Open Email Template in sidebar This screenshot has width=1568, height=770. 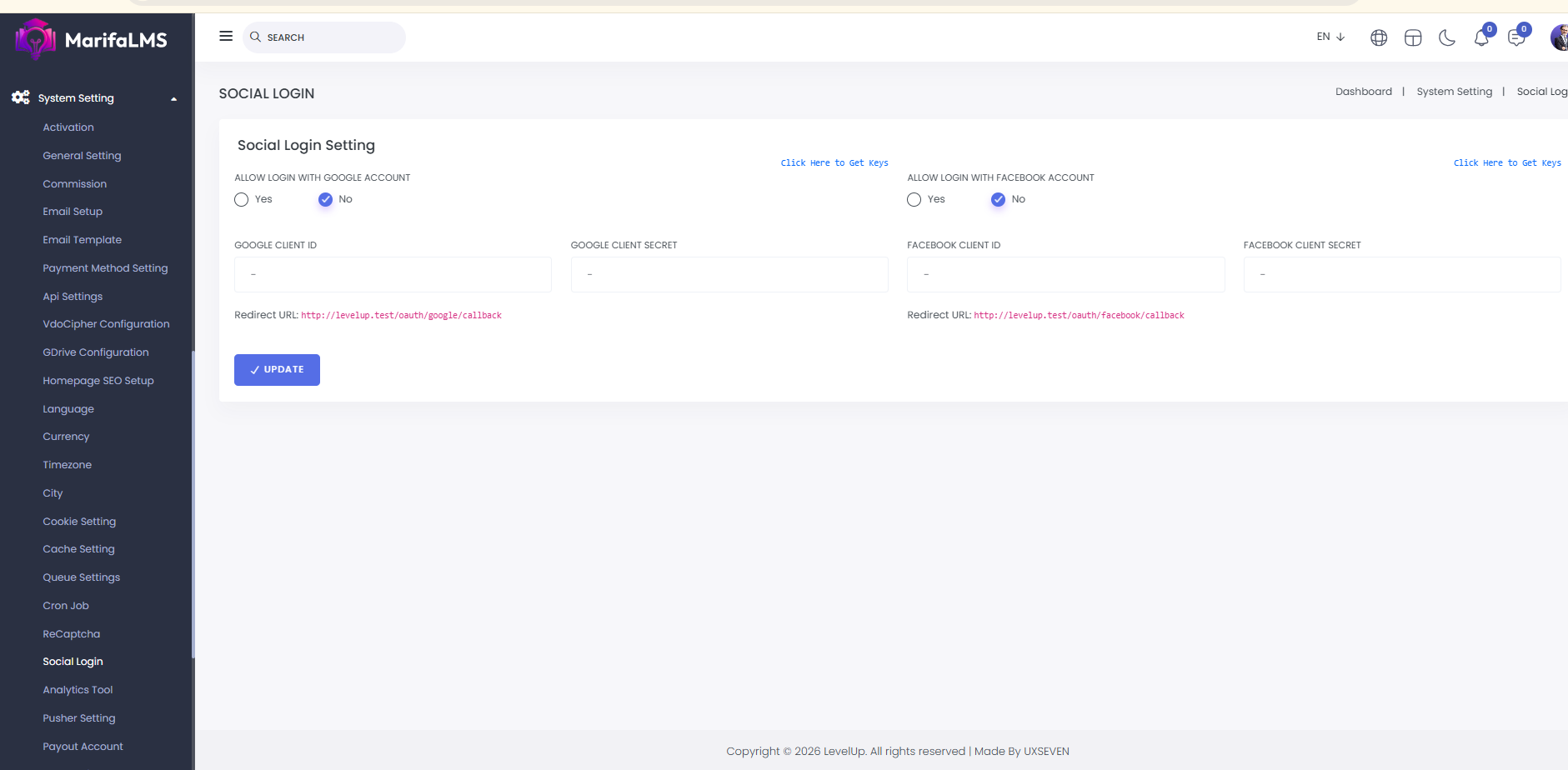pyautogui.click(x=83, y=240)
